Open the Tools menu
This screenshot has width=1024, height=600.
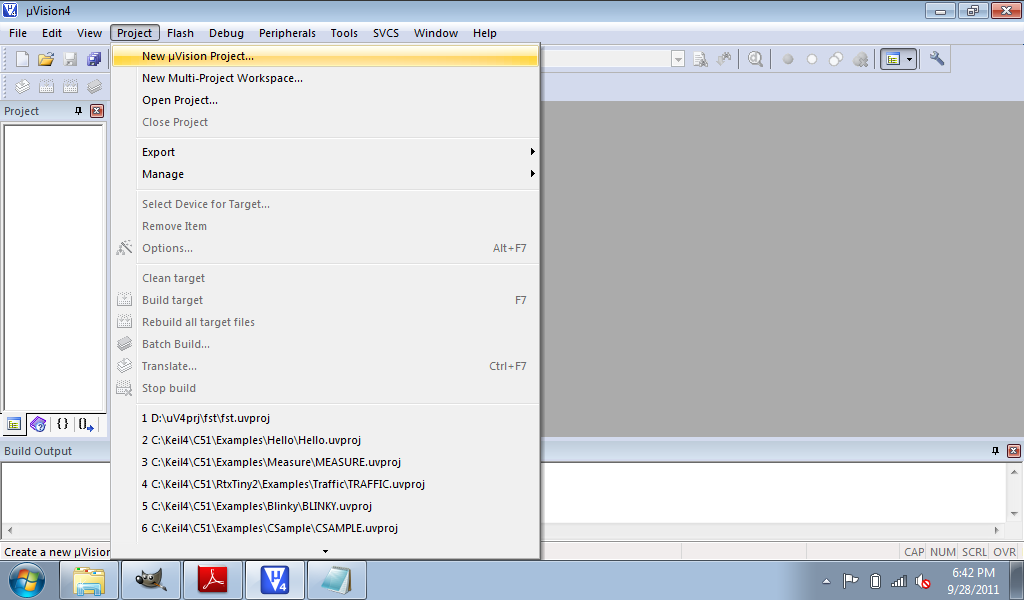[344, 33]
